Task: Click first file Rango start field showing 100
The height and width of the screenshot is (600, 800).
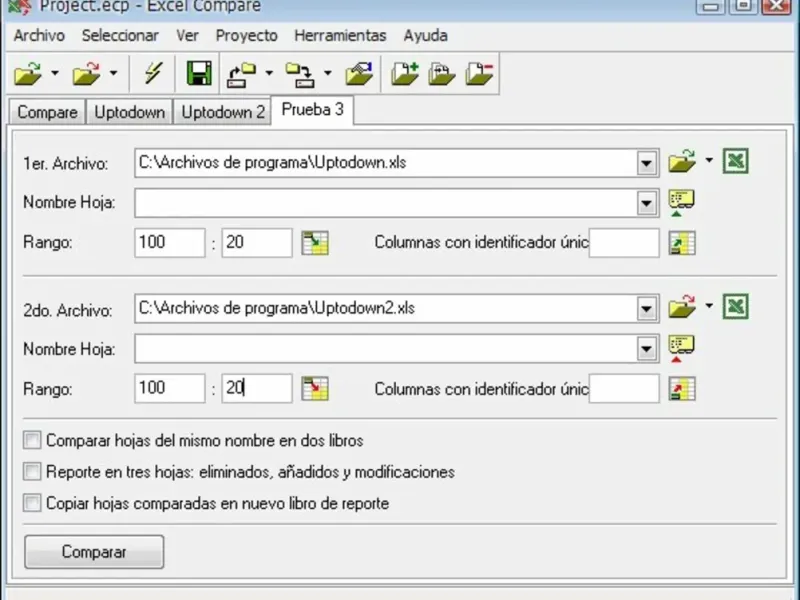Action: 170,243
